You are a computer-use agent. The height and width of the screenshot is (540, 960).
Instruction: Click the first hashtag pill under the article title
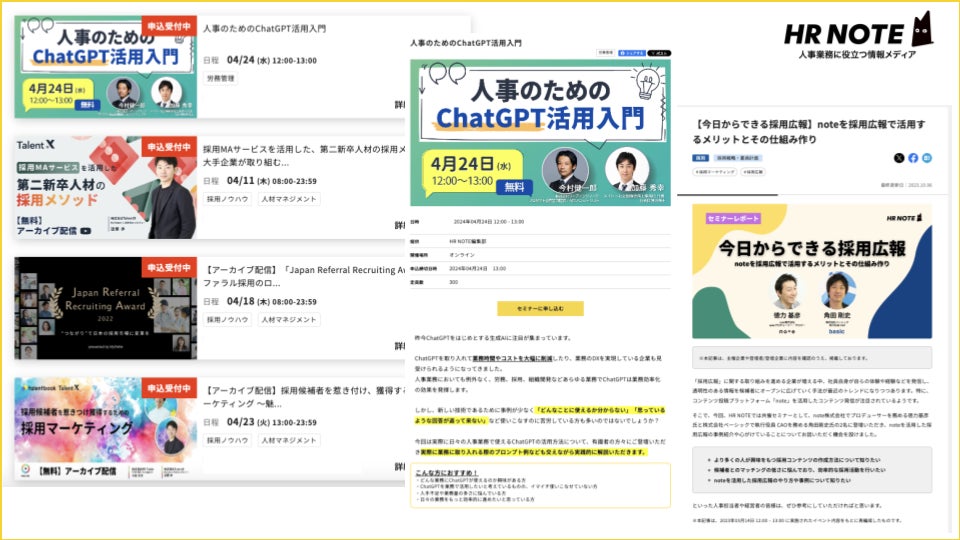pos(714,172)
